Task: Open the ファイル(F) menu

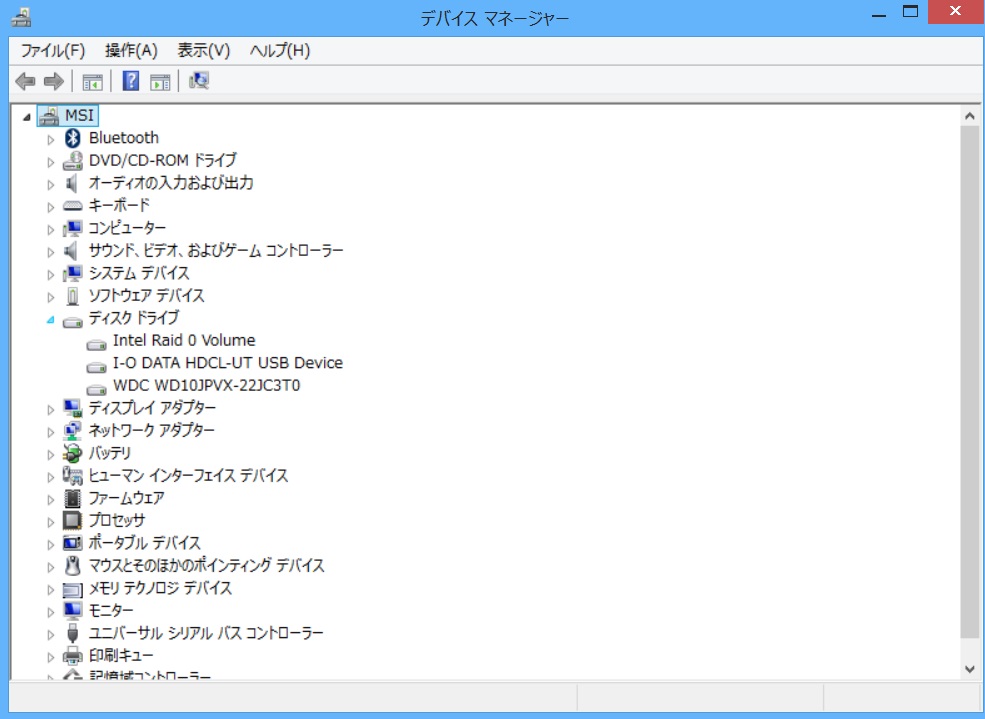Action: tap(53, 50)
